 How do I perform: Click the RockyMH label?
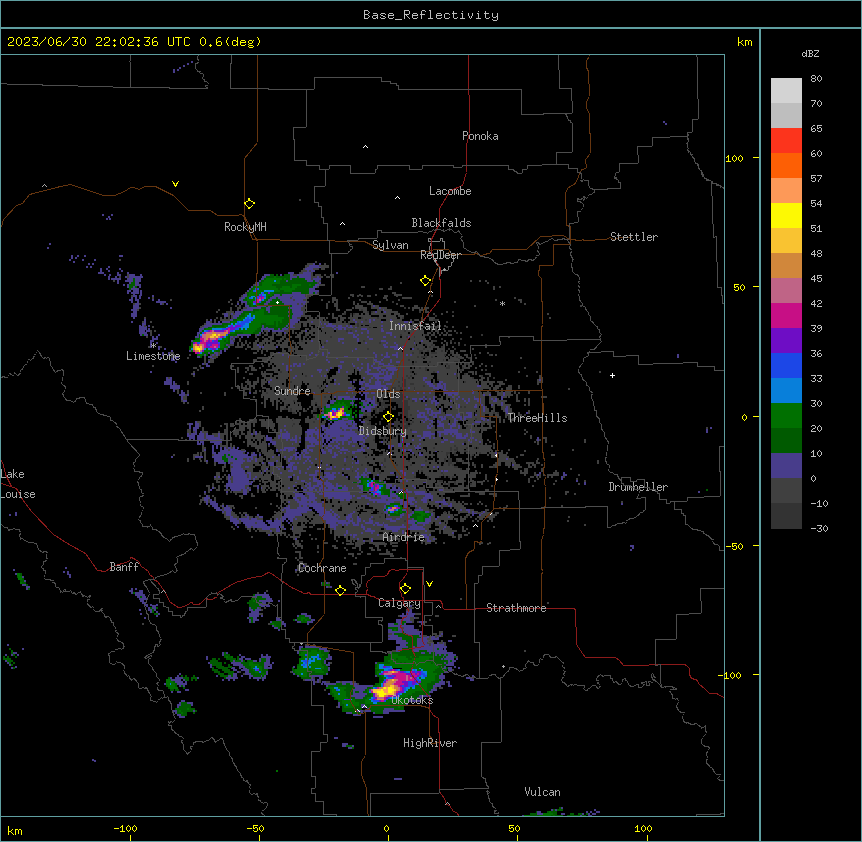click(x=245, y=227)
